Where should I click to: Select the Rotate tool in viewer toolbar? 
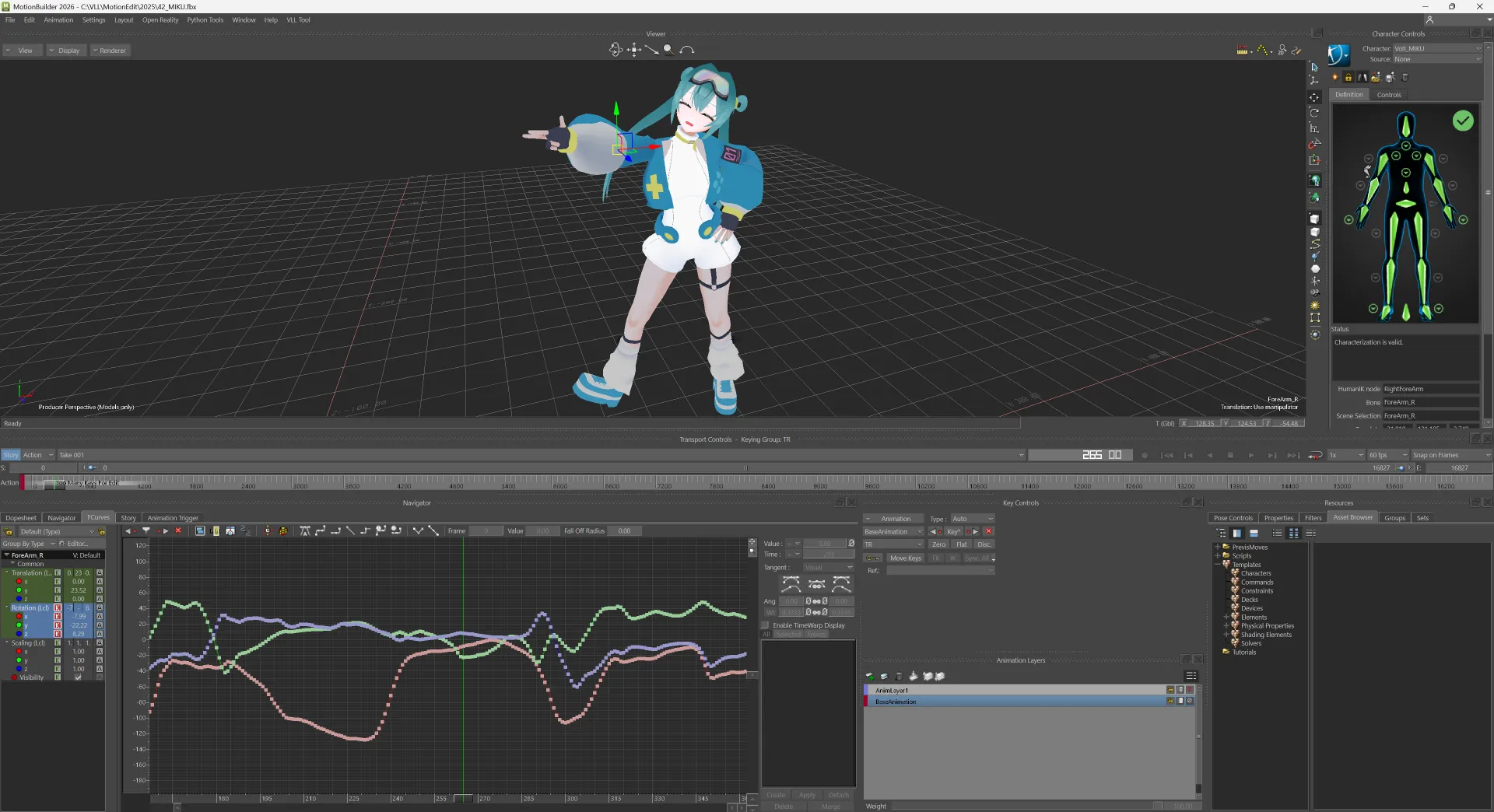1314,113
